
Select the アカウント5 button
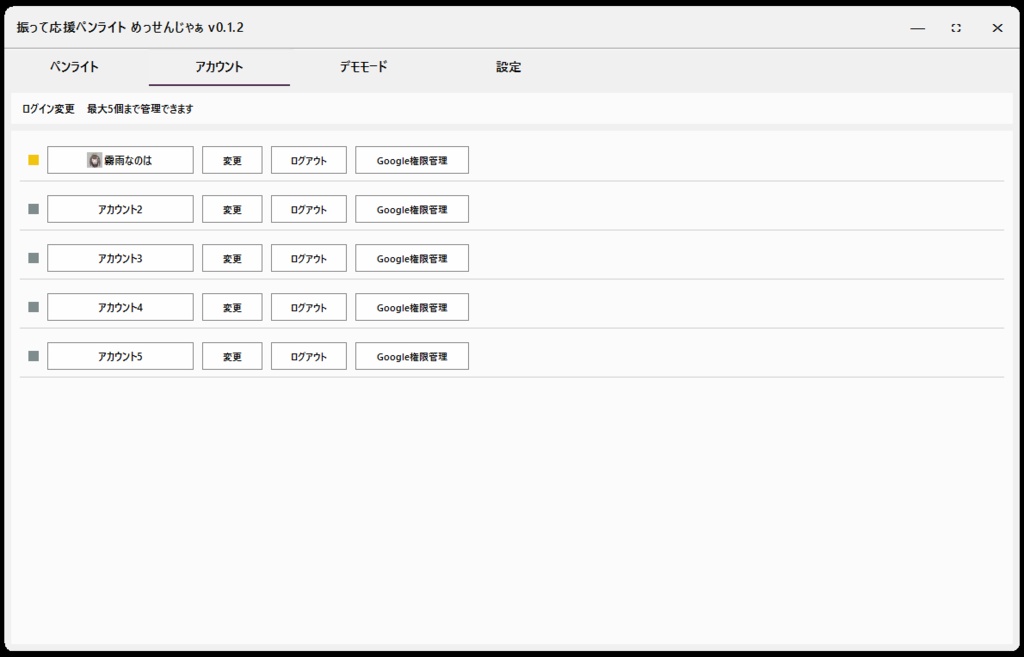tap(120, 356)
